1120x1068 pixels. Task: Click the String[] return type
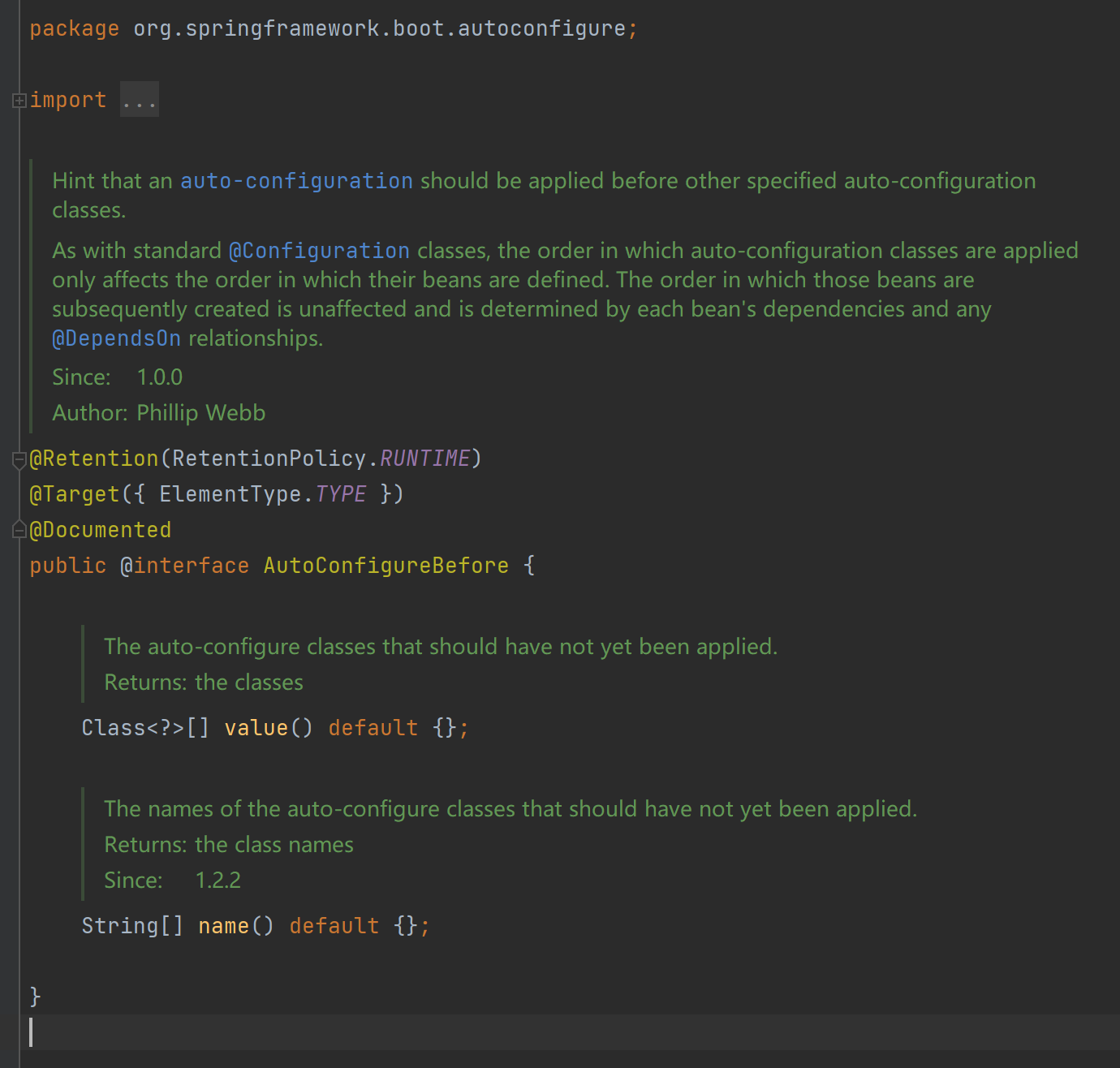[132, 926]
